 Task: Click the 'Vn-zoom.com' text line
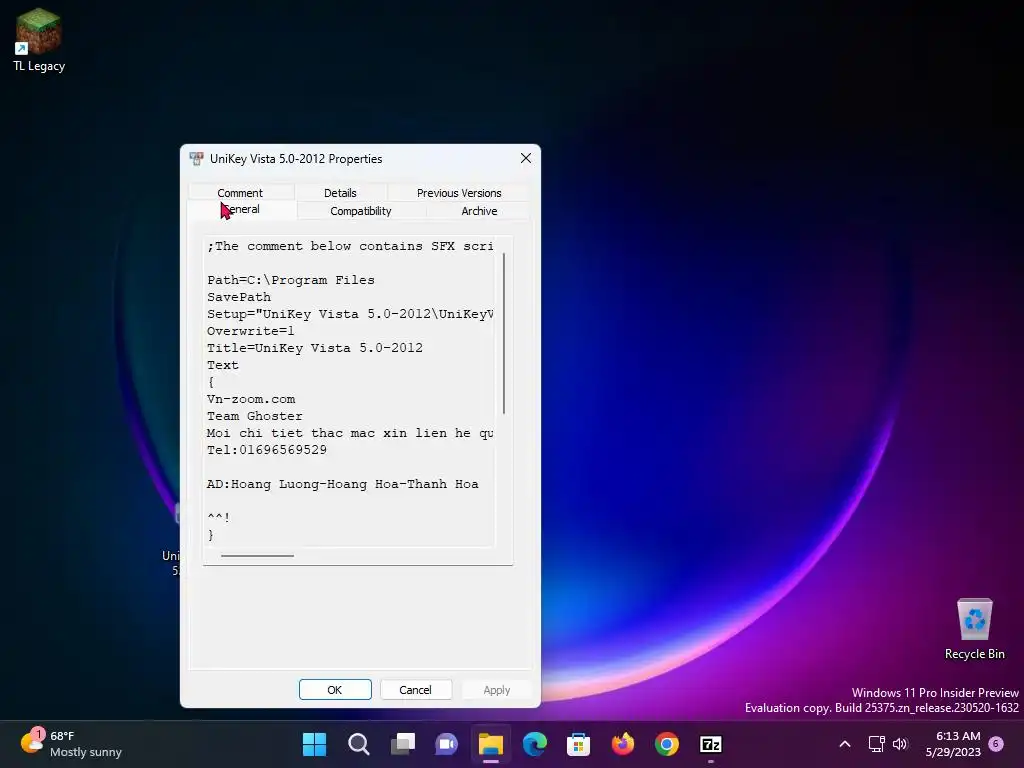251,399
